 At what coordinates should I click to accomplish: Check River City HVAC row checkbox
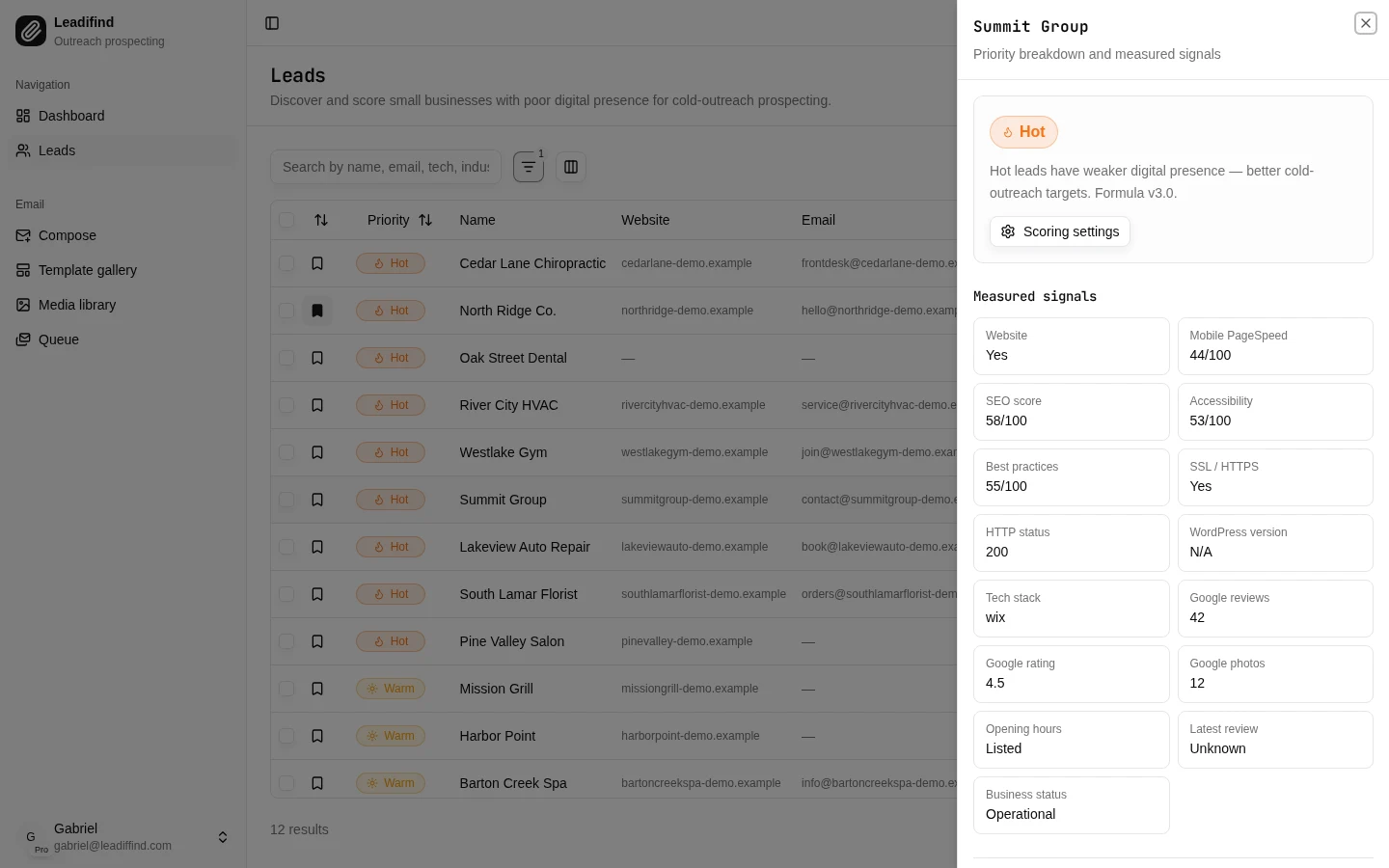286,405
